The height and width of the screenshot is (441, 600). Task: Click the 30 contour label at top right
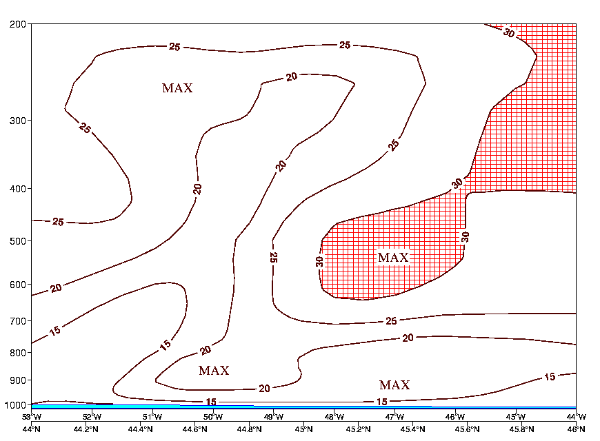(x=508, y=33)
